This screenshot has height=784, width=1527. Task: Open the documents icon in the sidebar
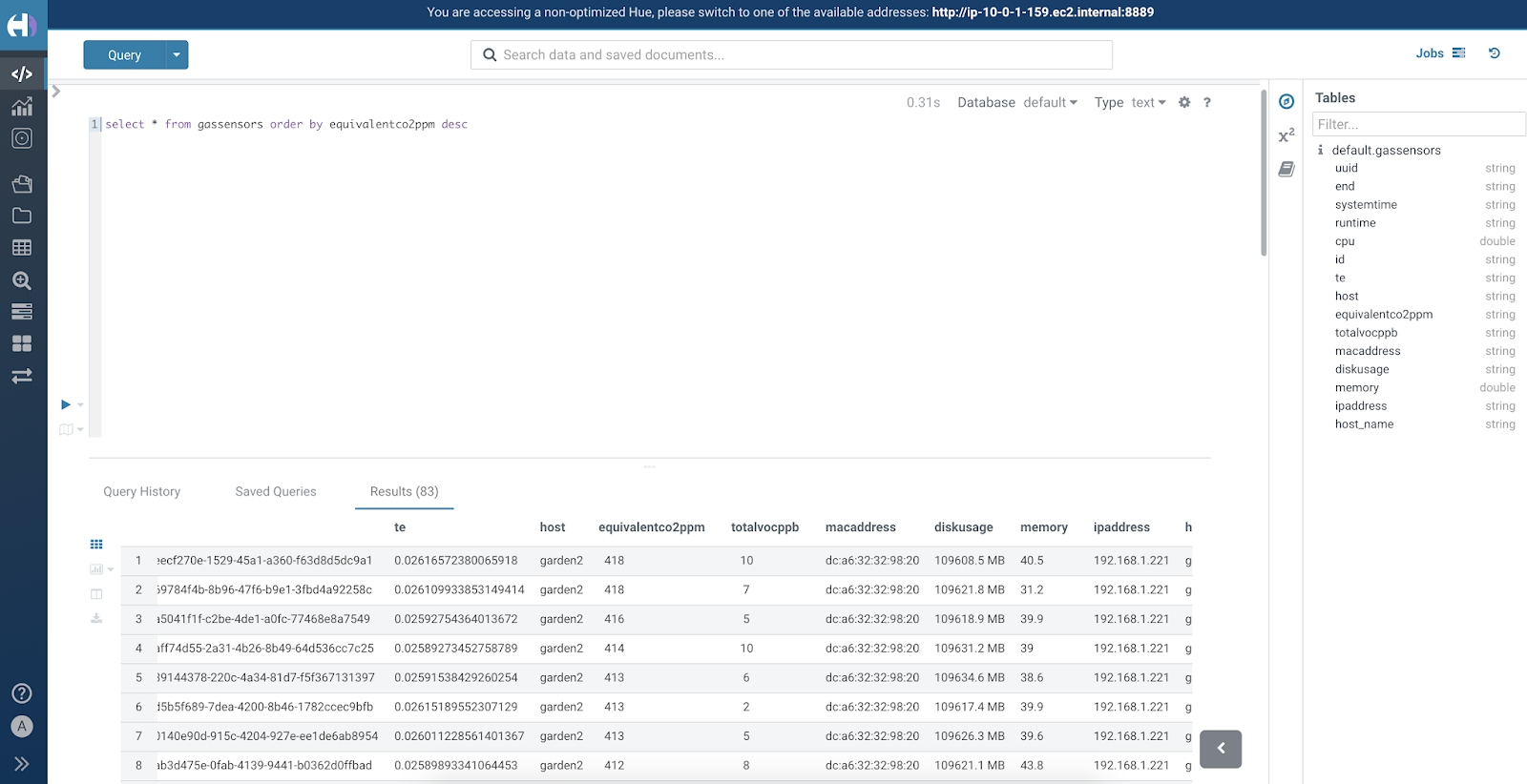(22, 184)
